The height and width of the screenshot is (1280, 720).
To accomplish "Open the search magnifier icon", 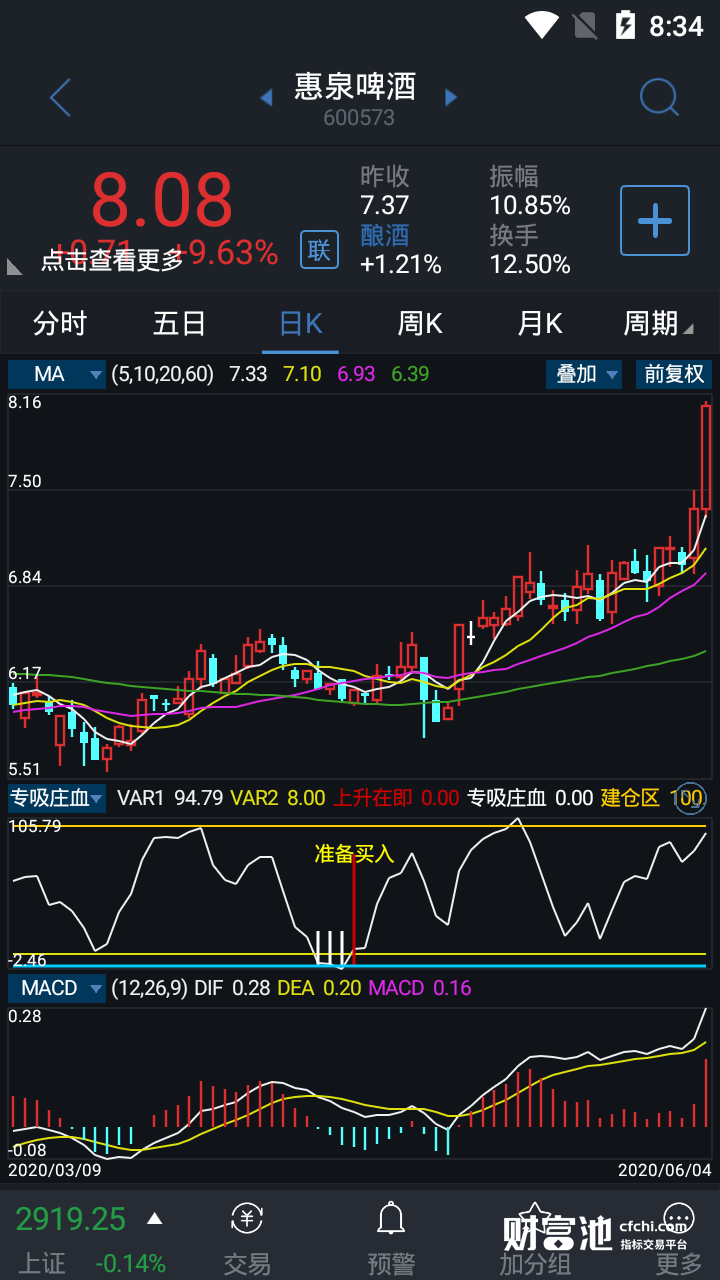I will 659,98.
